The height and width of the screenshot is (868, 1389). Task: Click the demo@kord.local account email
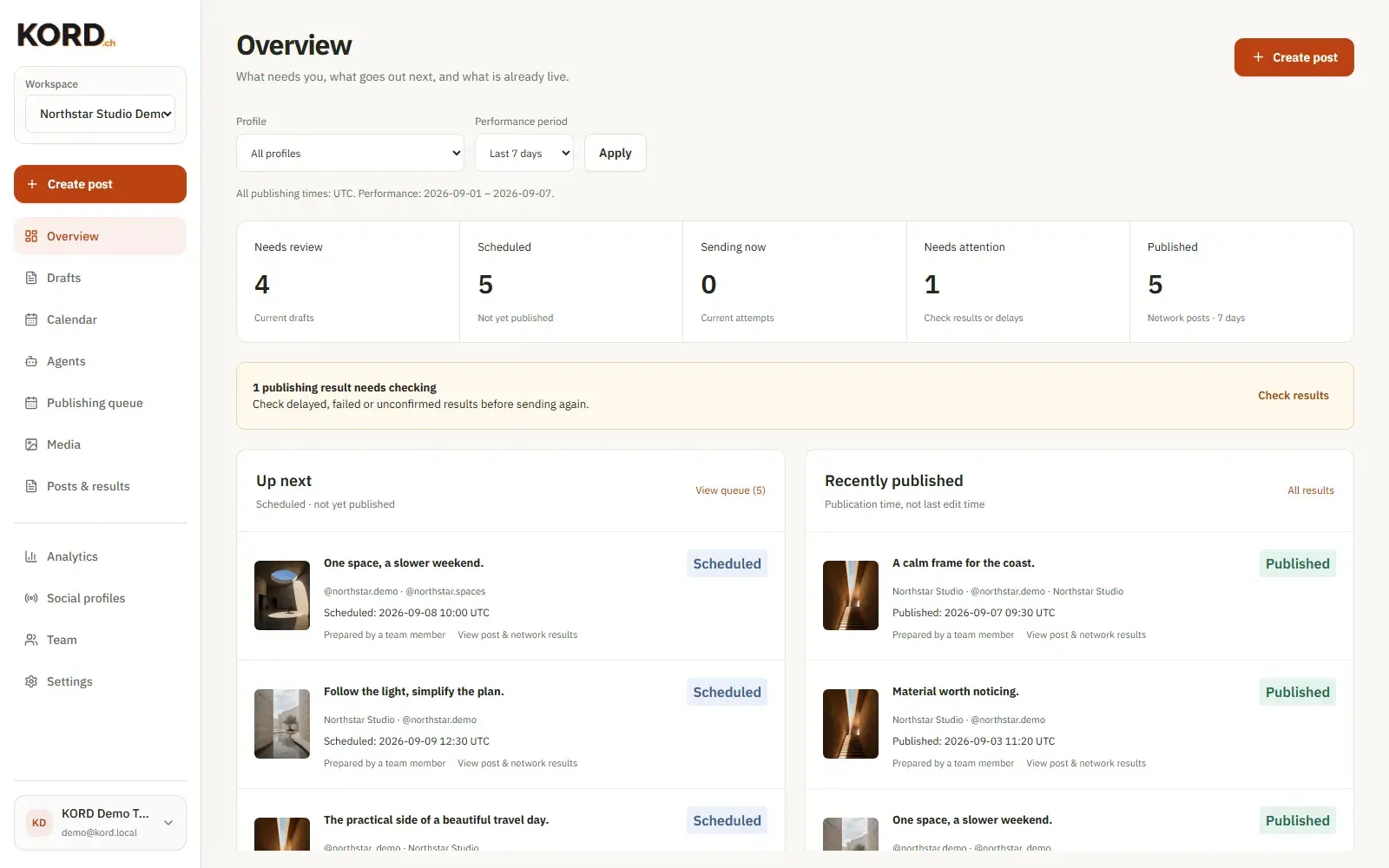click(x=99, y=832)
